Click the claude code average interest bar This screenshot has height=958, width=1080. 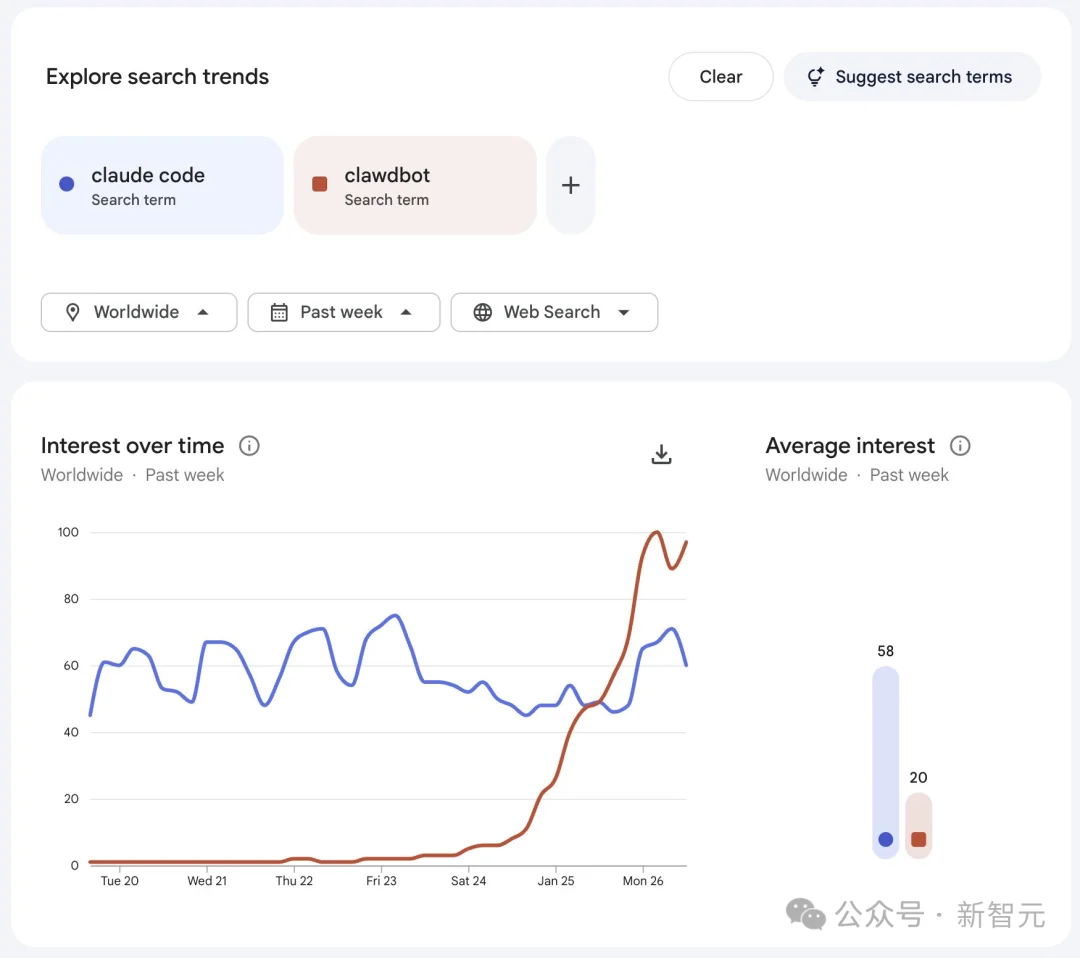click(885, 762)
